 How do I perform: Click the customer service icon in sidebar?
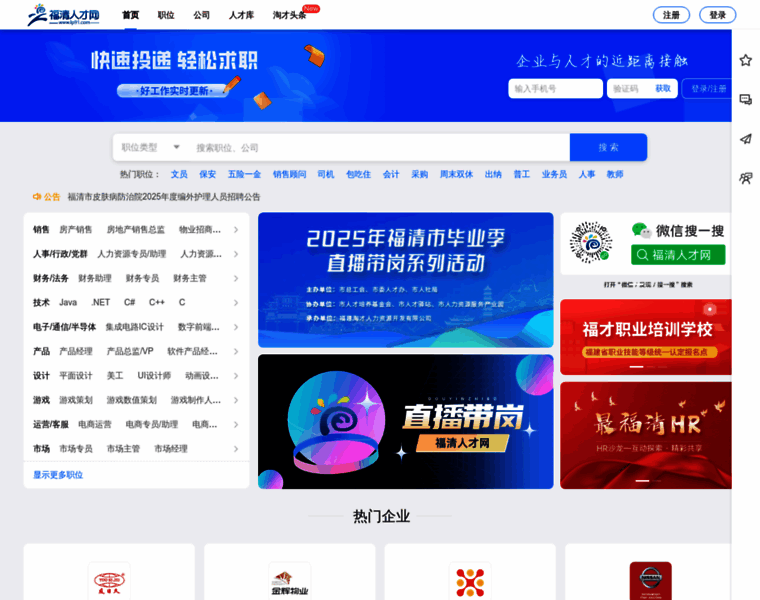(x=745, y=178)
